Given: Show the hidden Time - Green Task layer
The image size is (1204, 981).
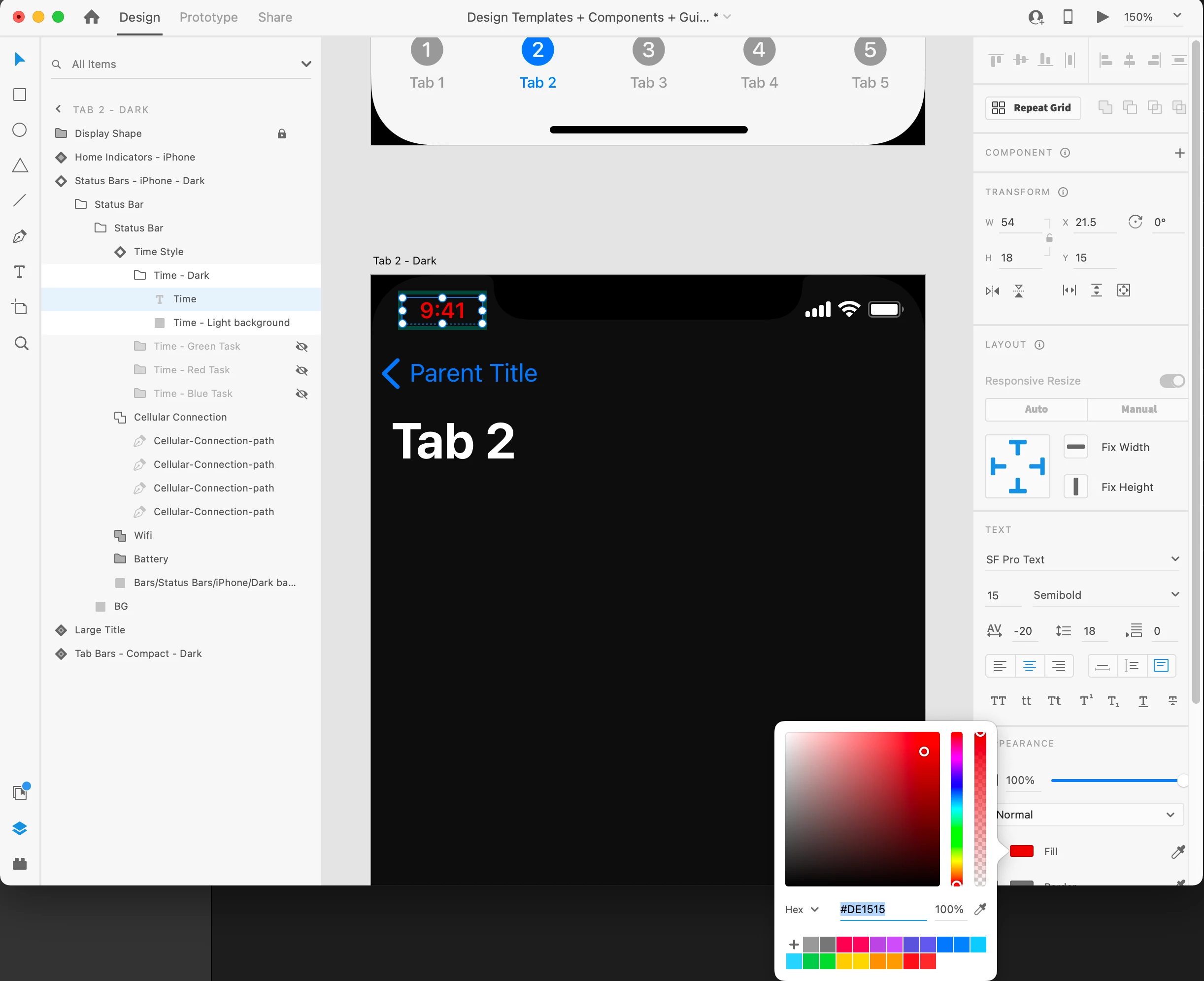Looking at the screenshot, I should coord(302,346).
